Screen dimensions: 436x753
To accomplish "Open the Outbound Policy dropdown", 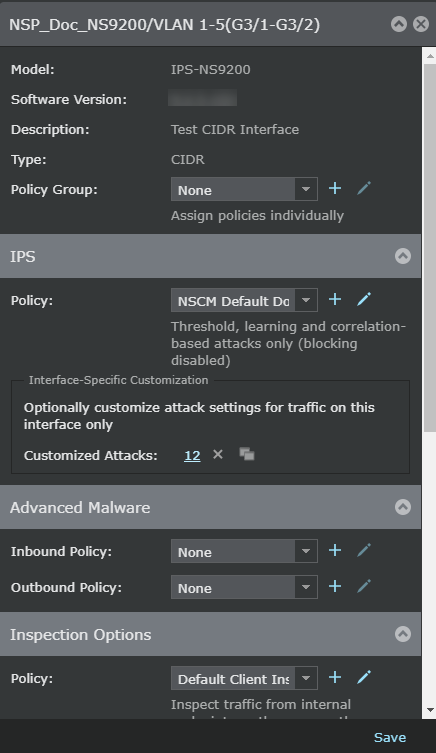I will (244, 587).
